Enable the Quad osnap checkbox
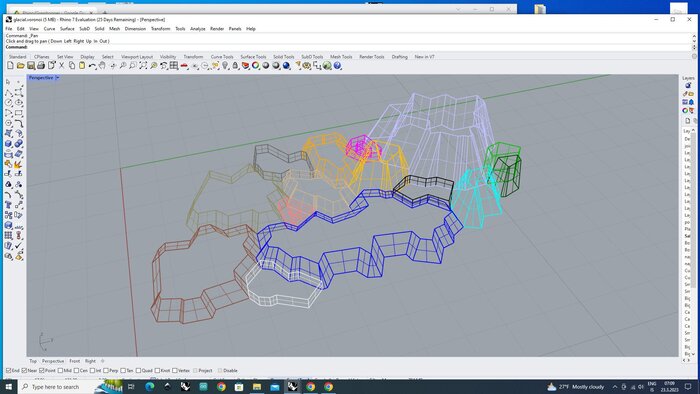The width and height of the screenshot is (700, 394). (x=138, y=370)
